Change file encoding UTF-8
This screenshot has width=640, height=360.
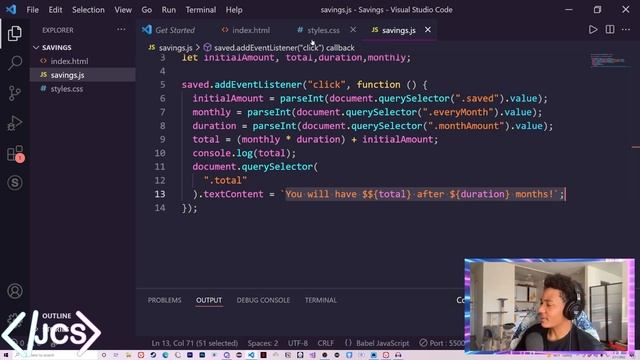pyautogui.click(x=298, y=343)
